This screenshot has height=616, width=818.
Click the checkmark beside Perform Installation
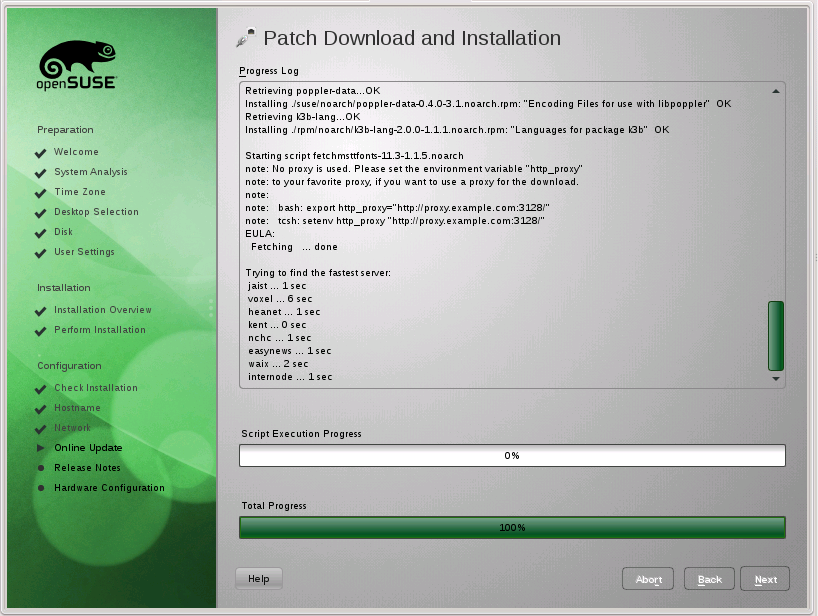(x=40, y=331)
